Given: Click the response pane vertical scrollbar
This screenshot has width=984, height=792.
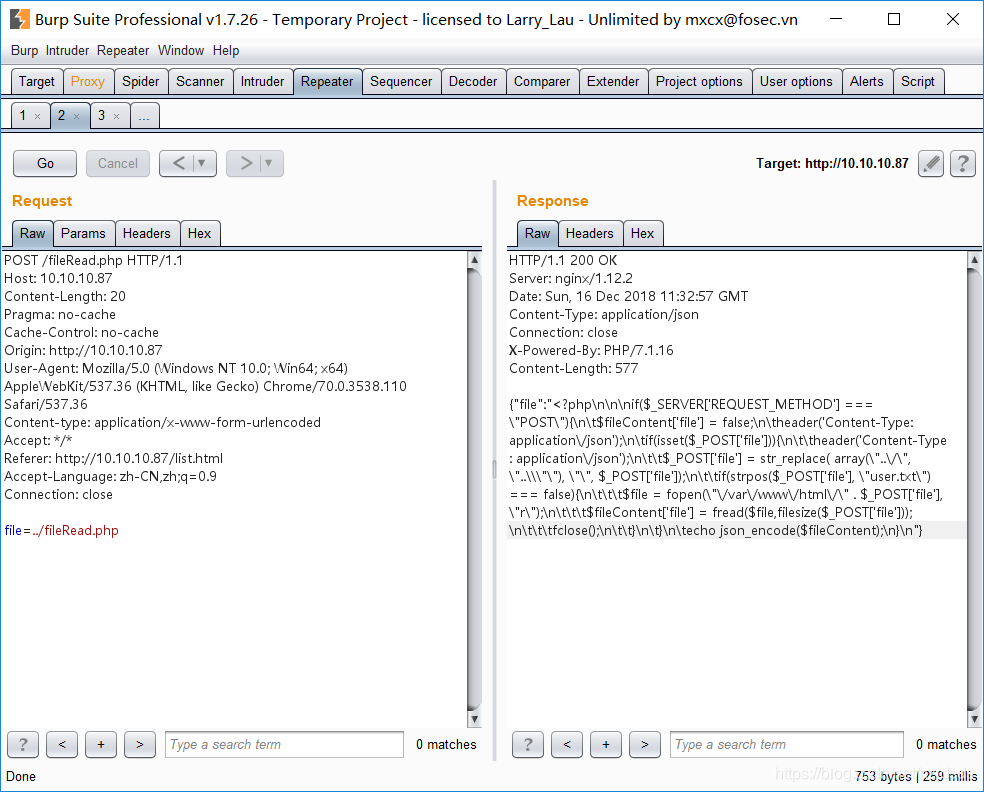Looking at the screenshot, I should pyautogui.click(x=974, y=490).
